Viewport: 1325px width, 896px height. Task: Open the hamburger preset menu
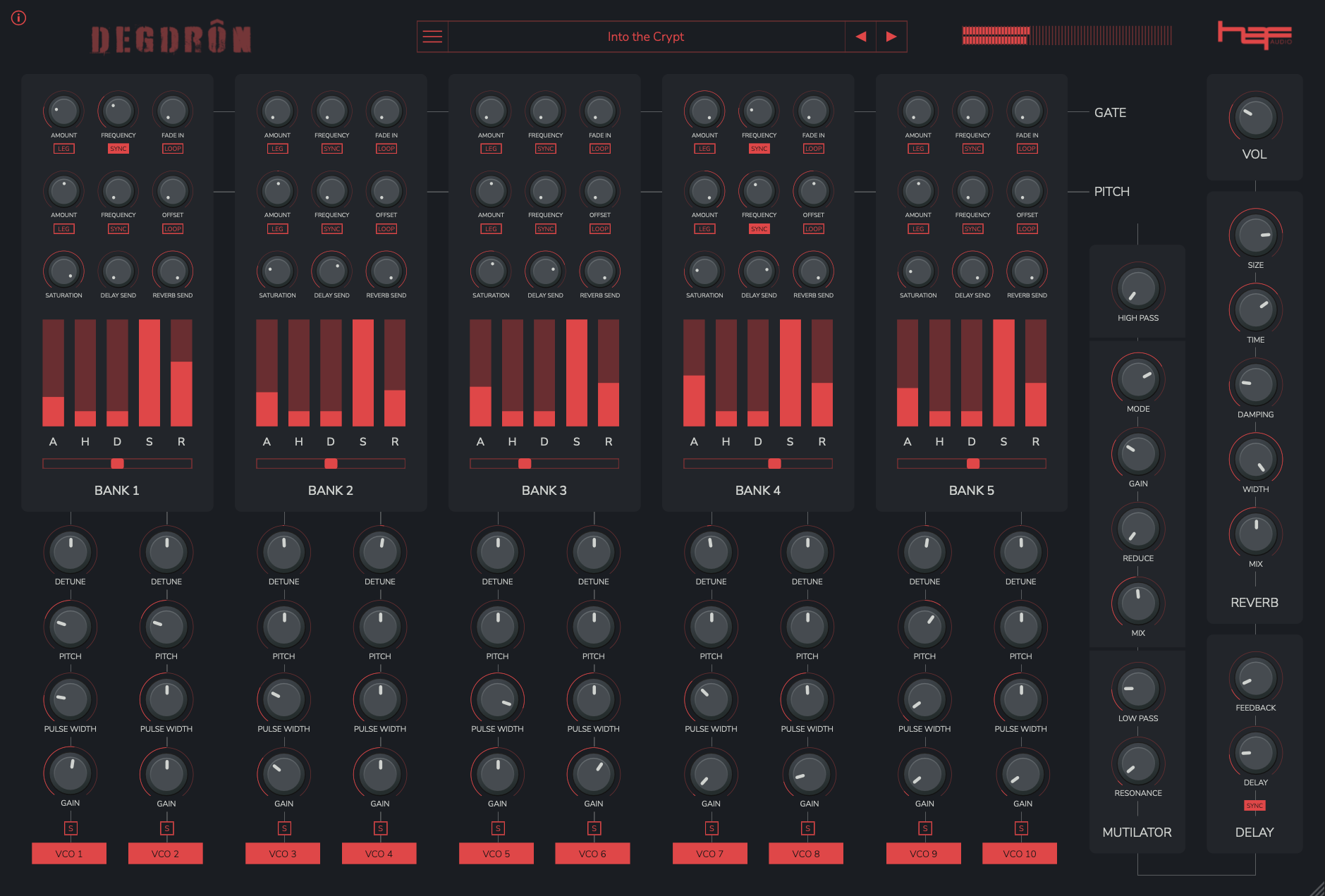[x=432, y=37]
